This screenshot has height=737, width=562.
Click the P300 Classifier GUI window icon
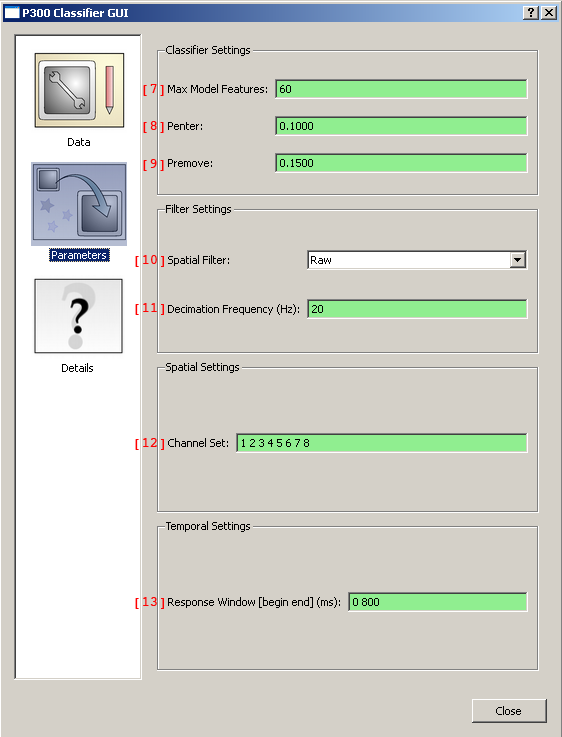pos(11,13)
